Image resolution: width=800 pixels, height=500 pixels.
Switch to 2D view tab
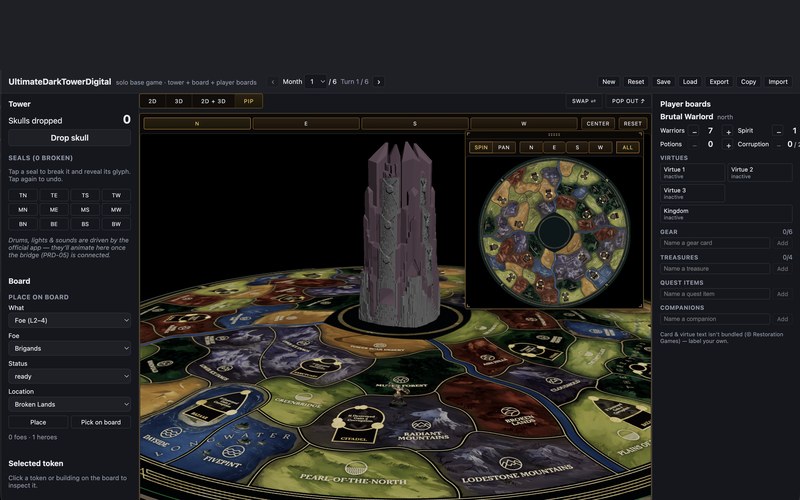point(153,101)
